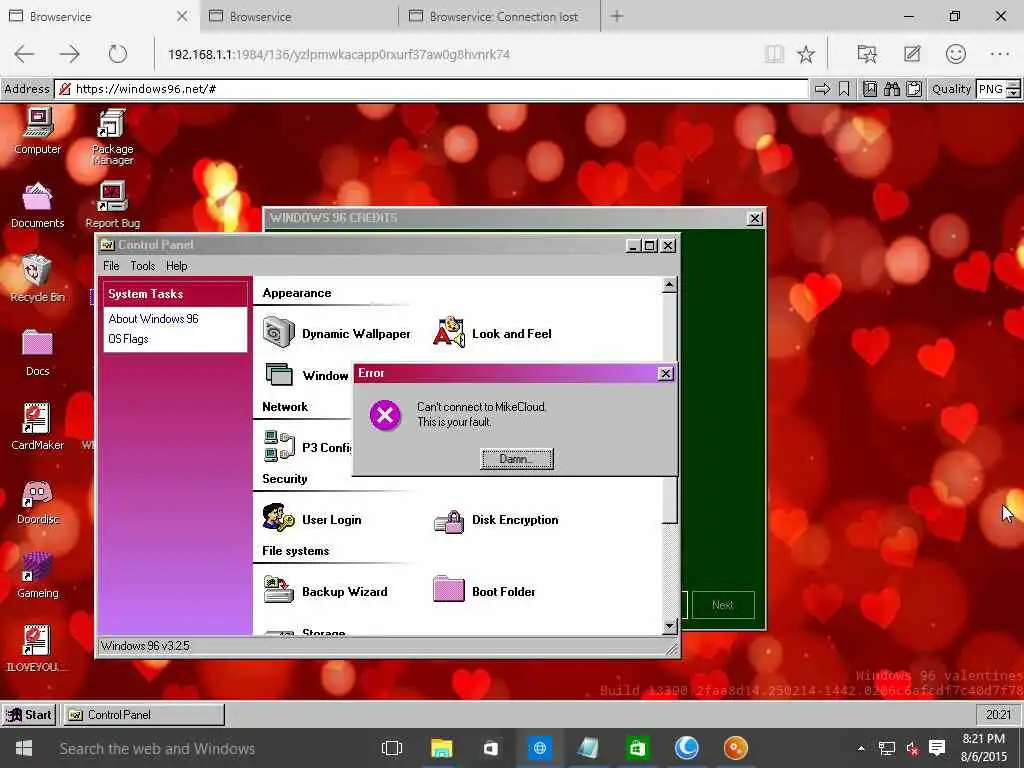Open the P3 Config network item
The height and width of the screenshot is (768, 1024).
pos(307,447)
